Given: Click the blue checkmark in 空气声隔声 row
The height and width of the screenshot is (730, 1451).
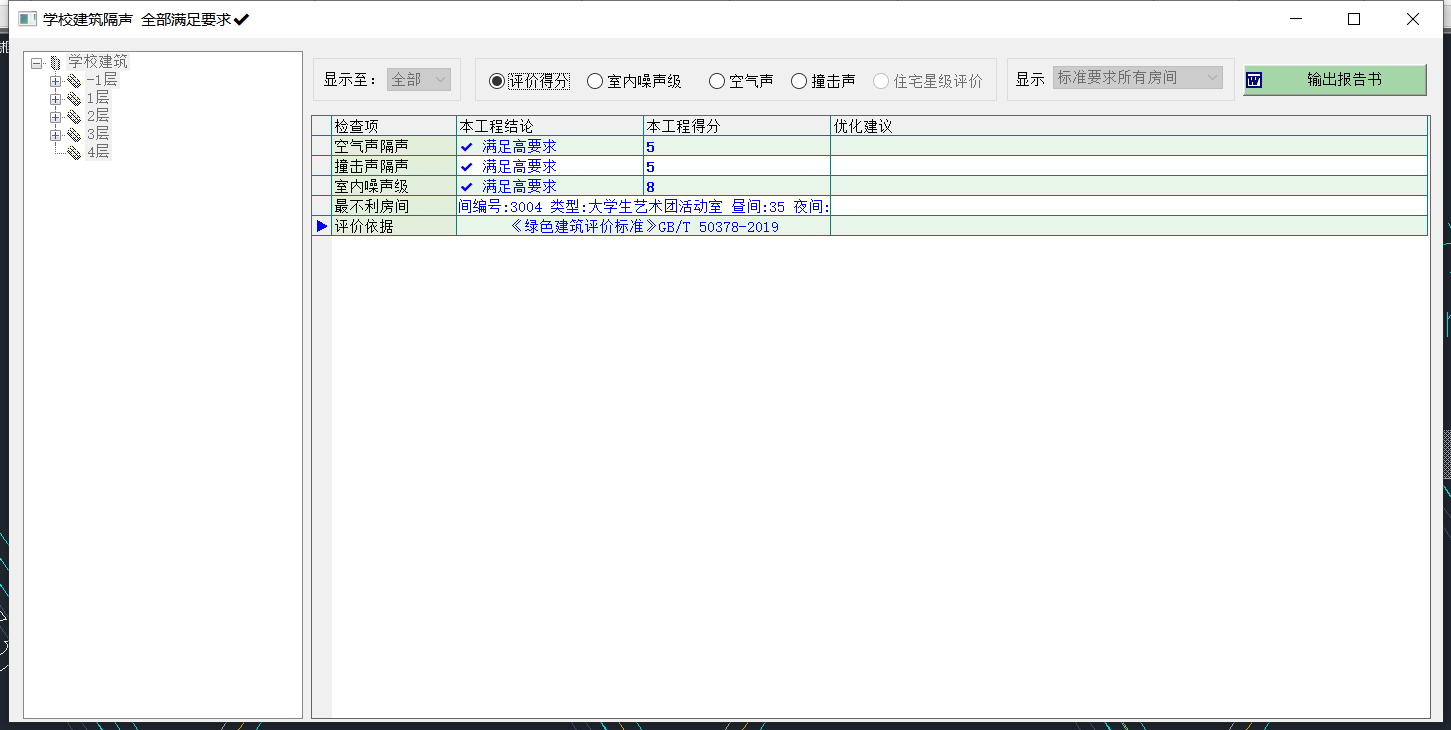Looking at the screenshot, I should point(466,147).
